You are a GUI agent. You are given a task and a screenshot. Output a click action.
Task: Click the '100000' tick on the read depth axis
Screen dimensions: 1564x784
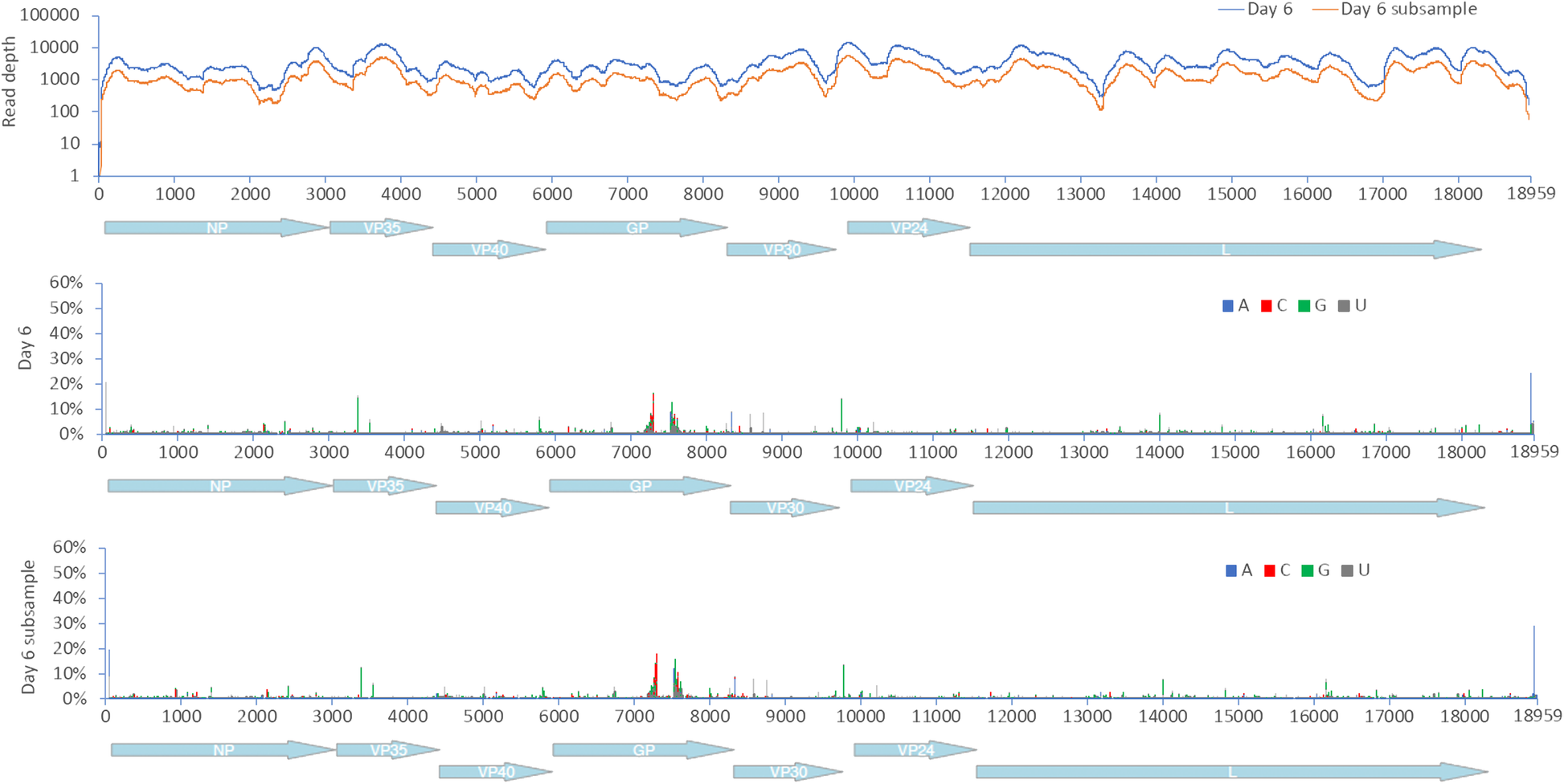[50, 14]
